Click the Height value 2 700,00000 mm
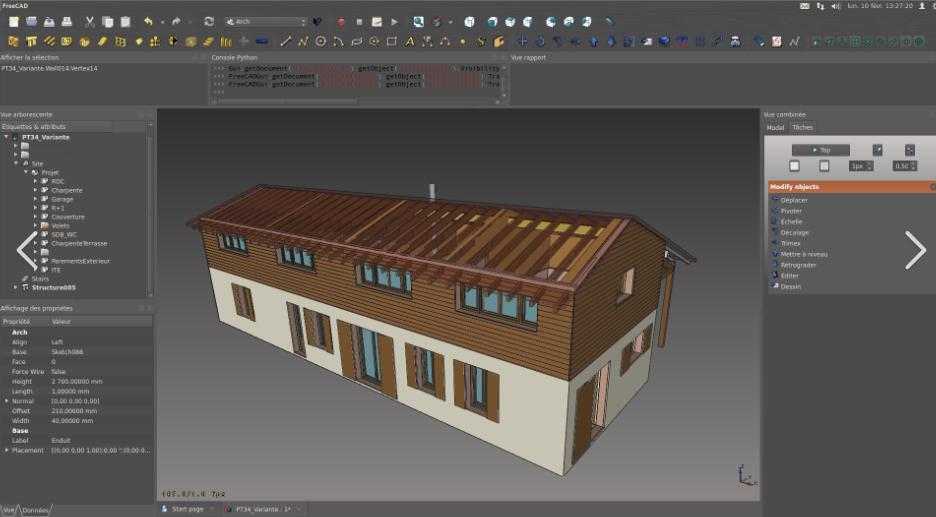The image size is (936, 517). [77, 381]
